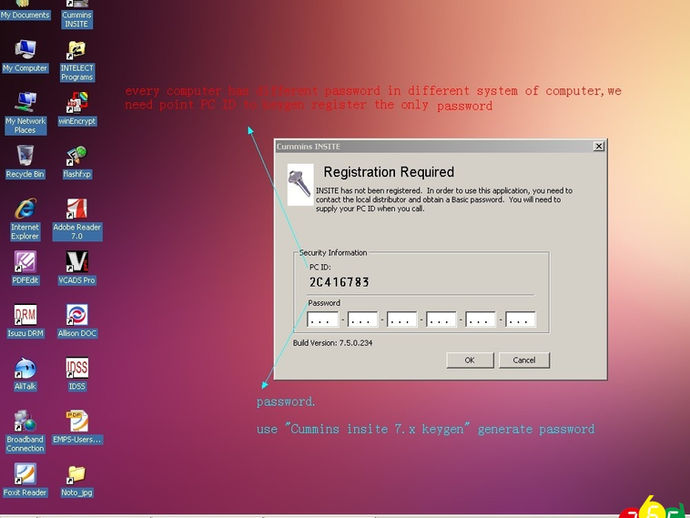Open the Recycle Bin
This screenshot has height=518, width=690.
pyautogui.click(x=25, y=162)
